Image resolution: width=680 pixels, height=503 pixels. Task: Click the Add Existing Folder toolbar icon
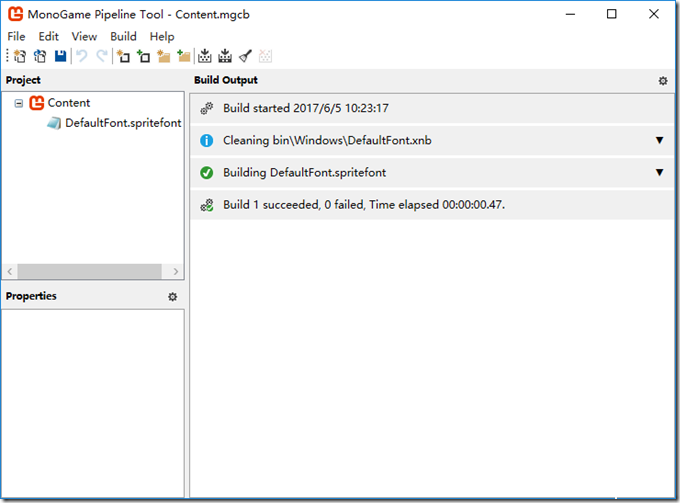point(183,57)
